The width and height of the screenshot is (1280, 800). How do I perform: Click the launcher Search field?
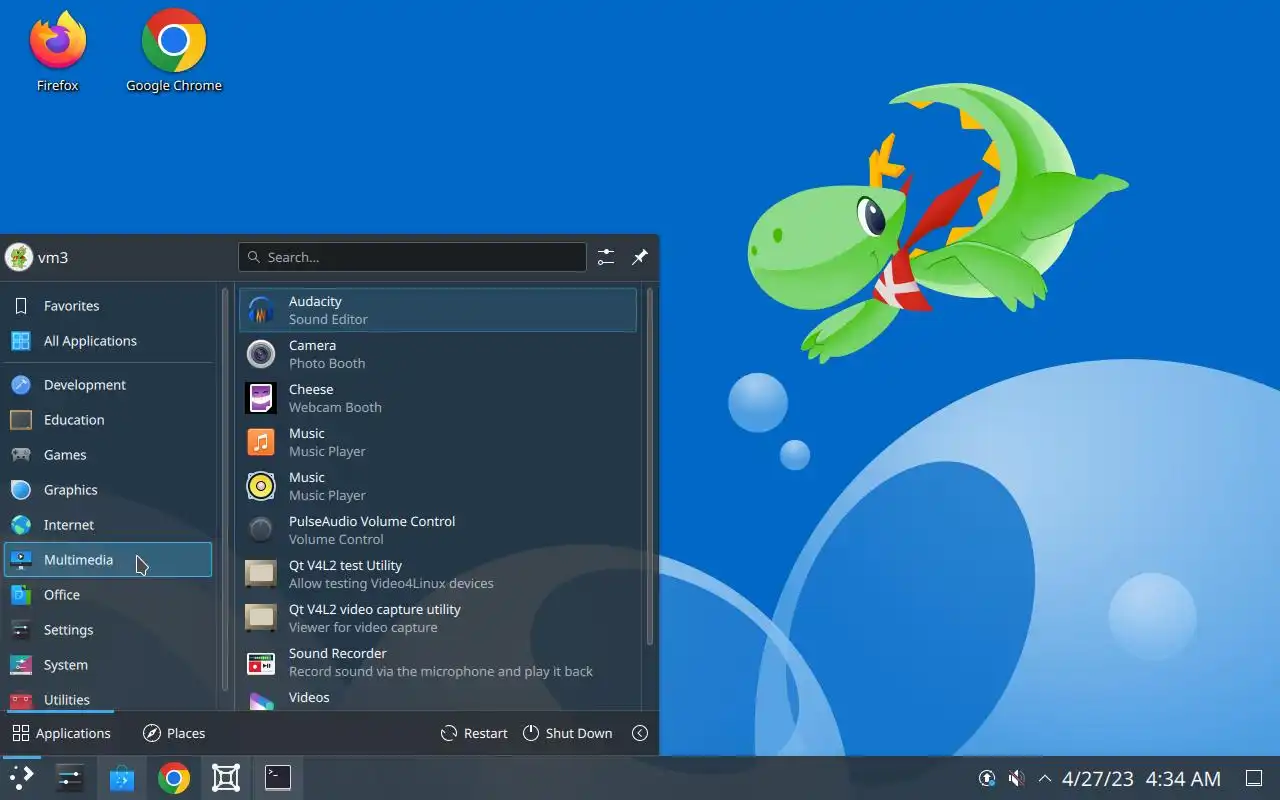point(412,257)
